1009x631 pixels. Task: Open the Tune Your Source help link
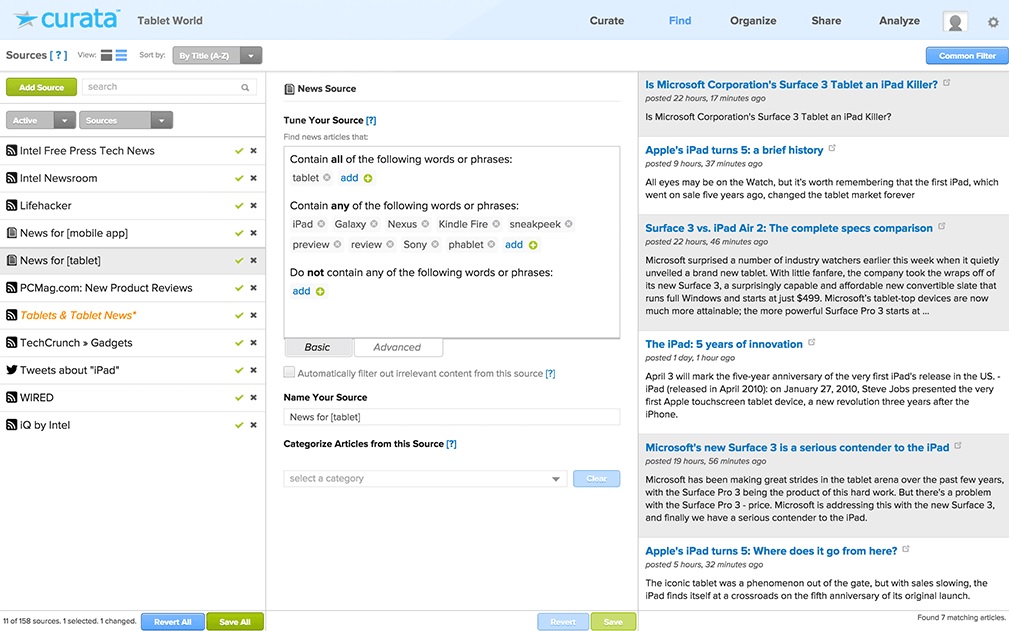tap(371, 120)
